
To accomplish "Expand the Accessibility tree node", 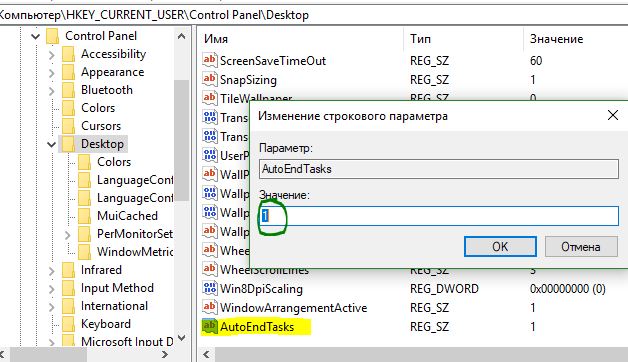I will (x=52, y=54).
